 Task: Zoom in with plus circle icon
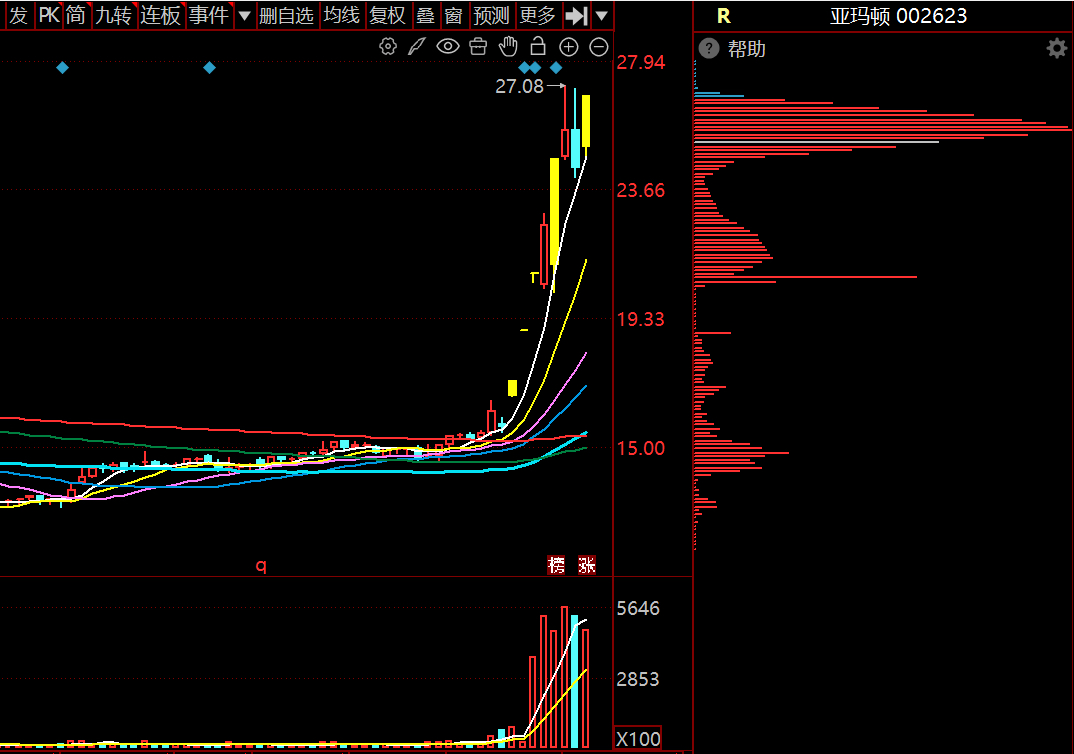tap(569, 47)
